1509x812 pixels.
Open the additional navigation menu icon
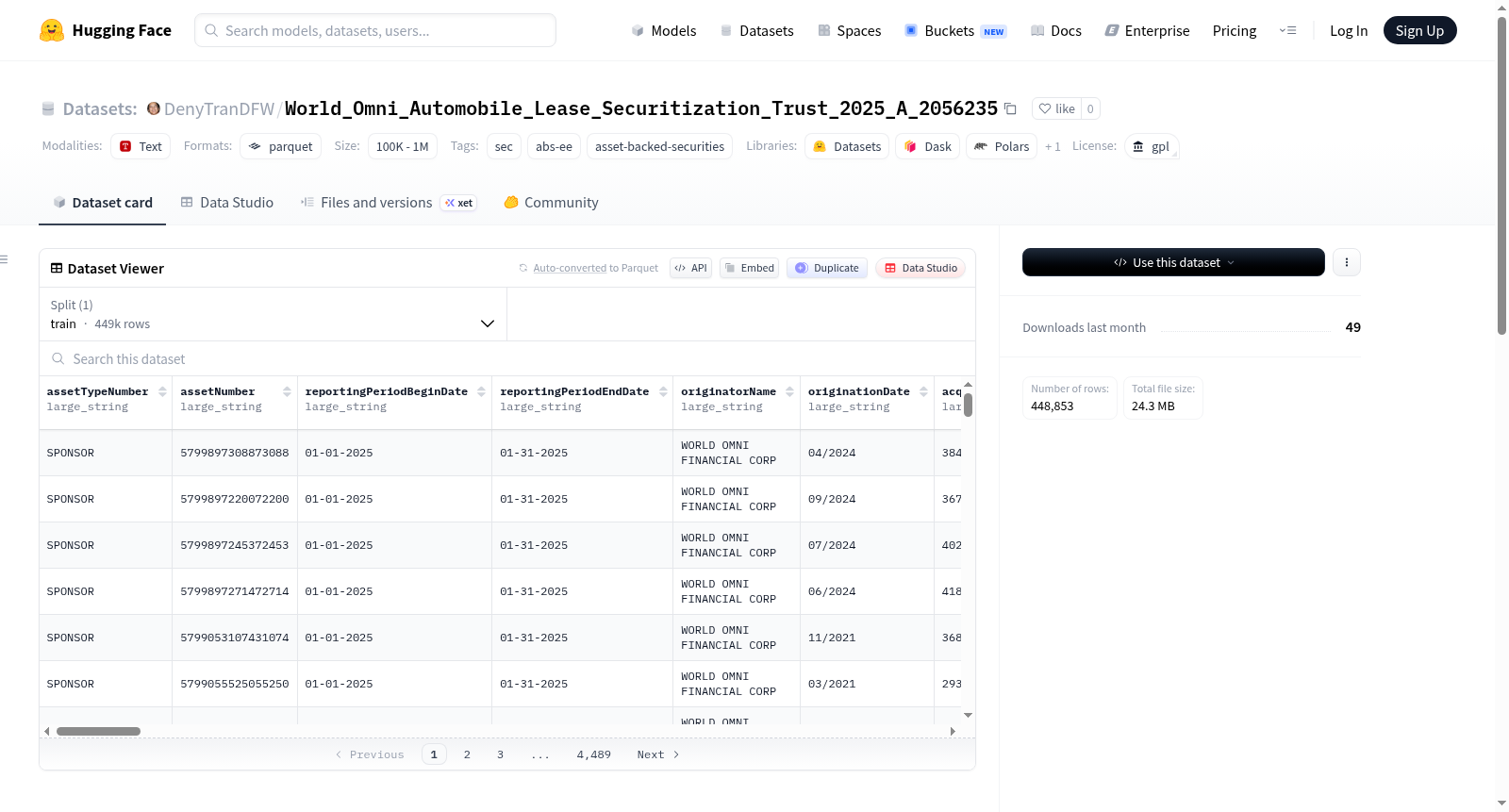pos(1287,30)
